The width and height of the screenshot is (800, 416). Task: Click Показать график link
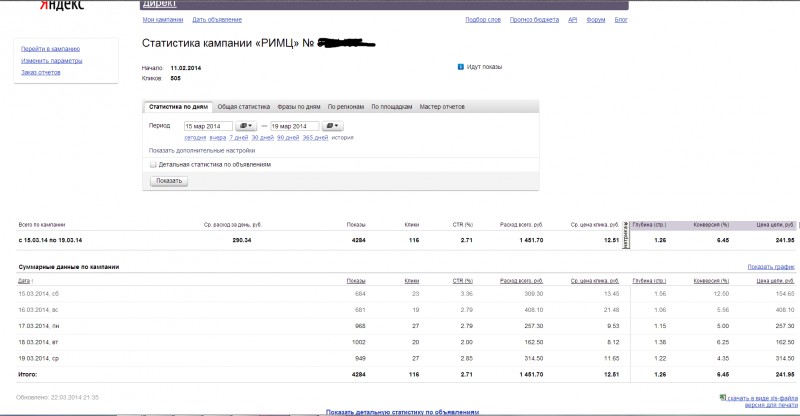click(x=771, y=267)
